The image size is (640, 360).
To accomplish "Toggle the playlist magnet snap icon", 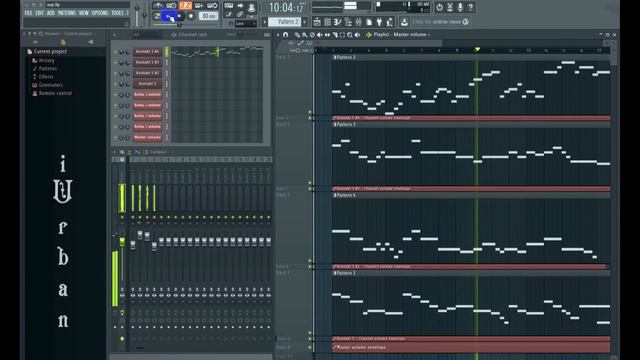I will pyautogui.click(x=285, y=35).
